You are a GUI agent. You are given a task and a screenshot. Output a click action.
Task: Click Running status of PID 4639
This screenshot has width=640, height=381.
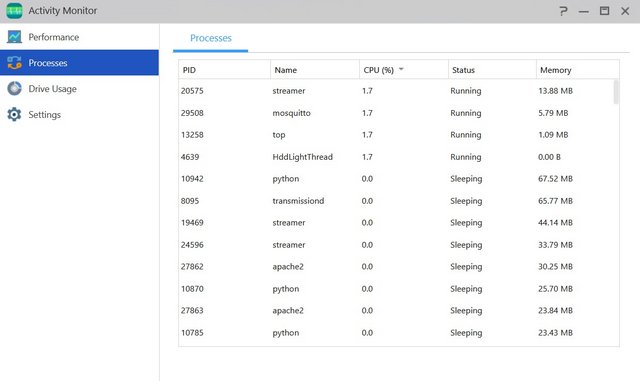[x=466, y=157]
